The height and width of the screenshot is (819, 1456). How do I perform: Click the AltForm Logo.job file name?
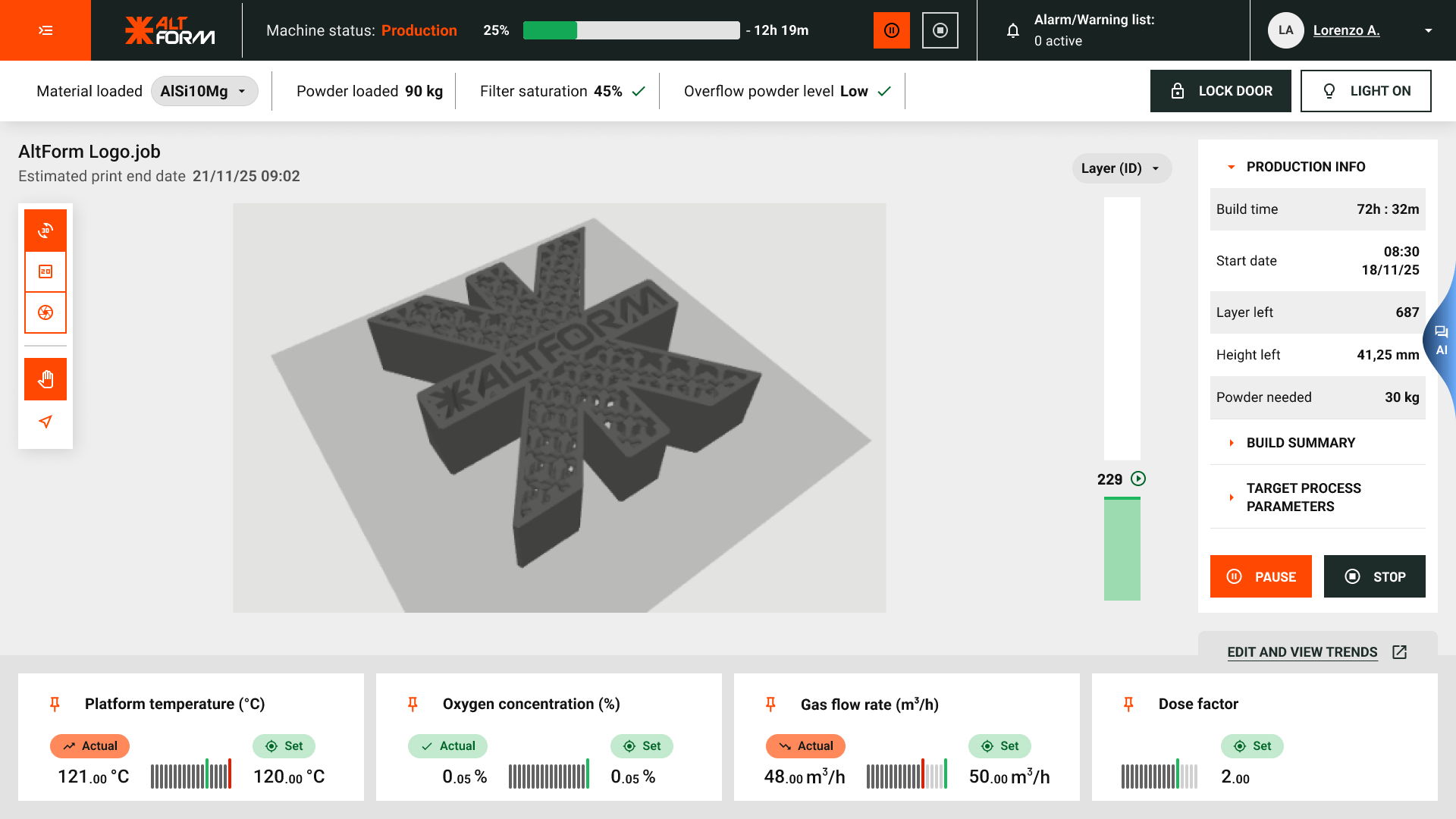pos(89,152)
